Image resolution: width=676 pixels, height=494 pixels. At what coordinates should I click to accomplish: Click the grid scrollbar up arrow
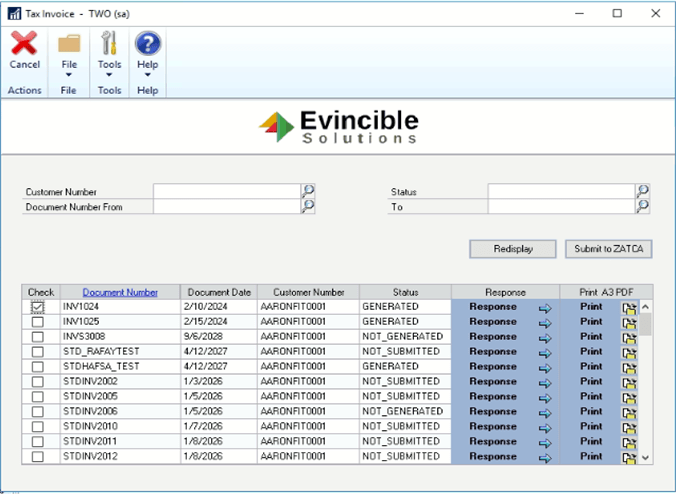click(645, 307)
